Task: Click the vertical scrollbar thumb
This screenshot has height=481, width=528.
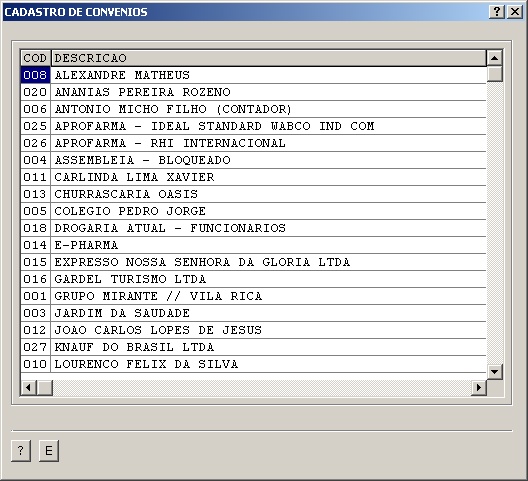Action: tap(494, 74)
